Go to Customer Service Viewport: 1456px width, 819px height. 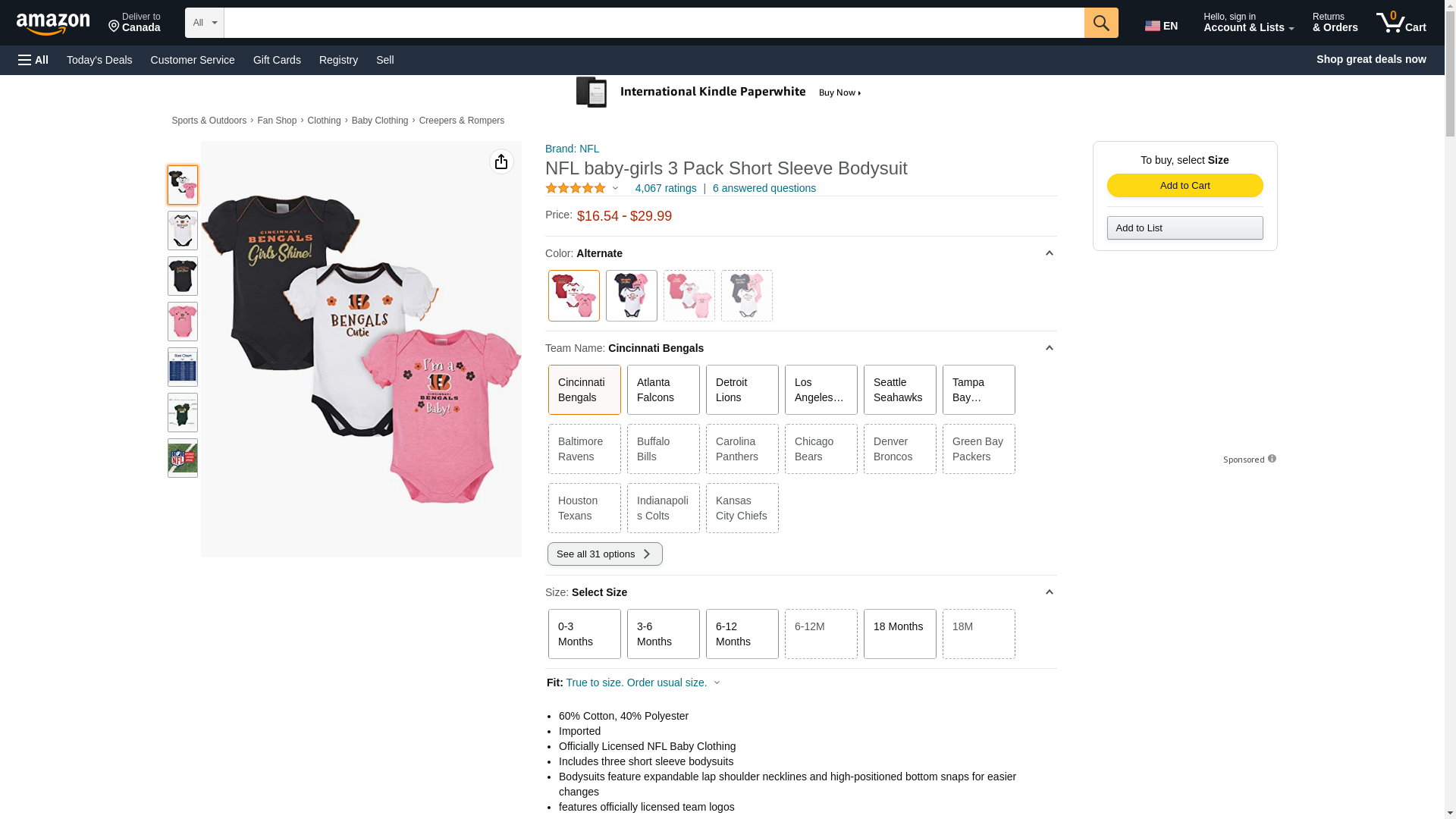(193, 60)
